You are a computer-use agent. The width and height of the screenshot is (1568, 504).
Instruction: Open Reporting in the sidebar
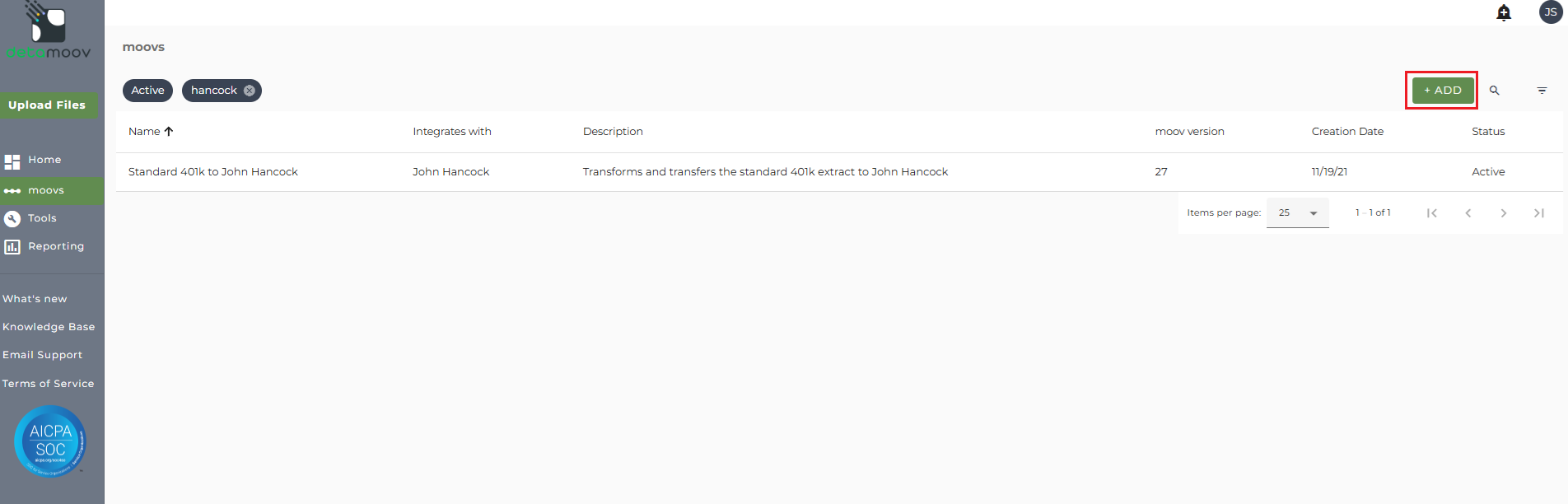56,246
